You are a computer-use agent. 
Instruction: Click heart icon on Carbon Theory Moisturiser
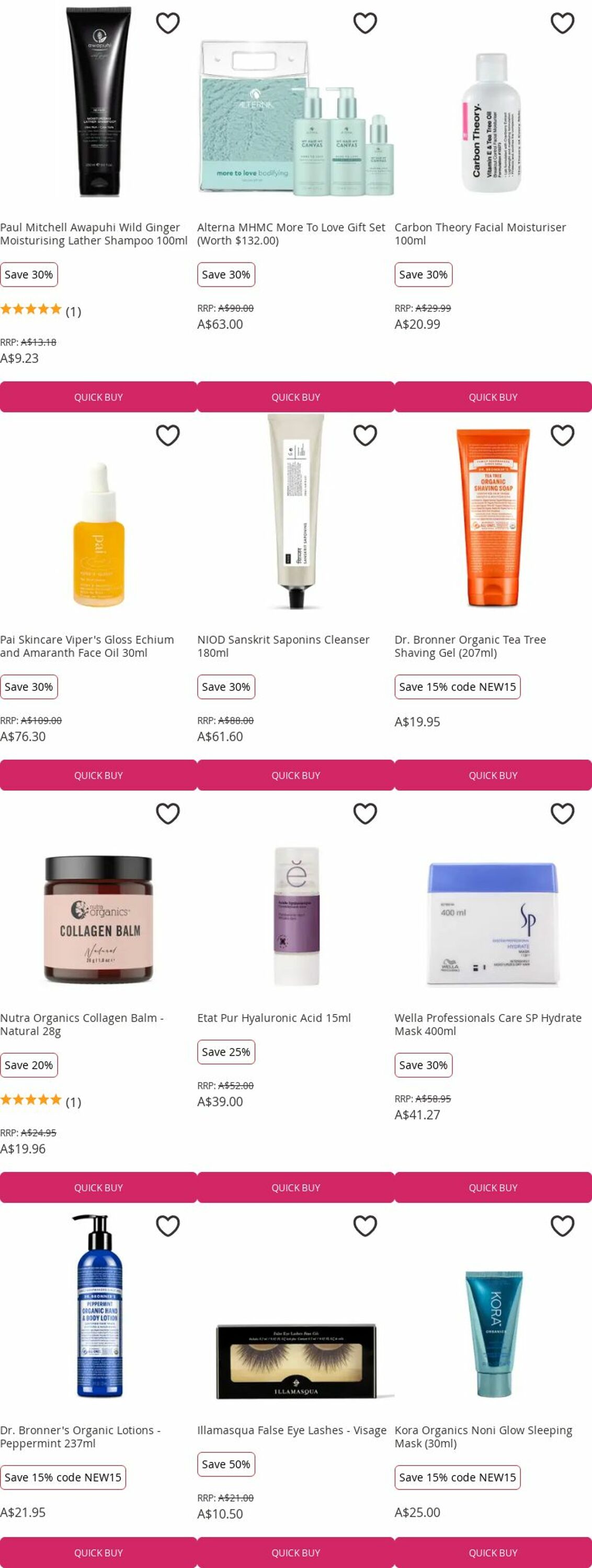pyautogui.click(x=562, y=23)
